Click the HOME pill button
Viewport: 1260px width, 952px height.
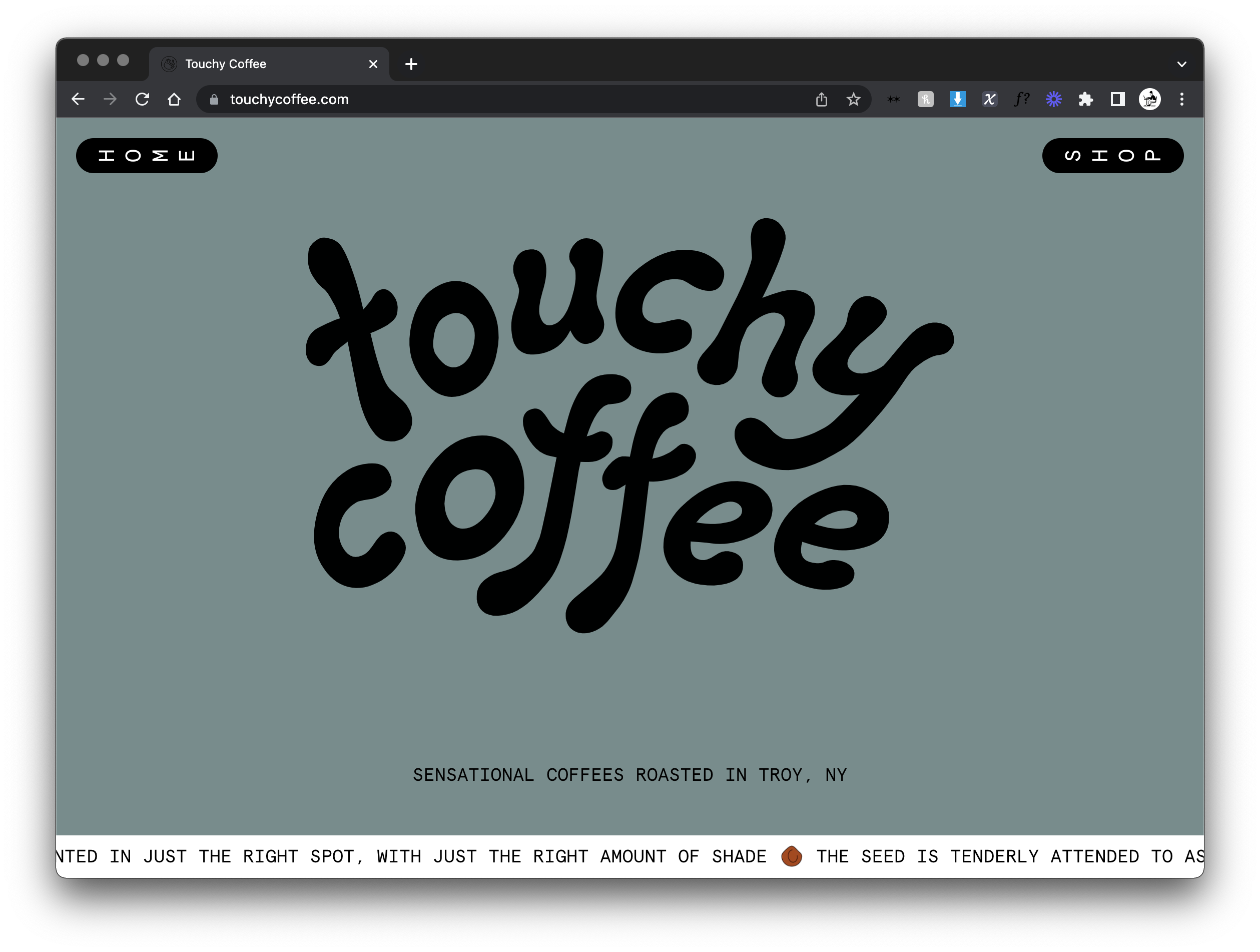[147, 156]
